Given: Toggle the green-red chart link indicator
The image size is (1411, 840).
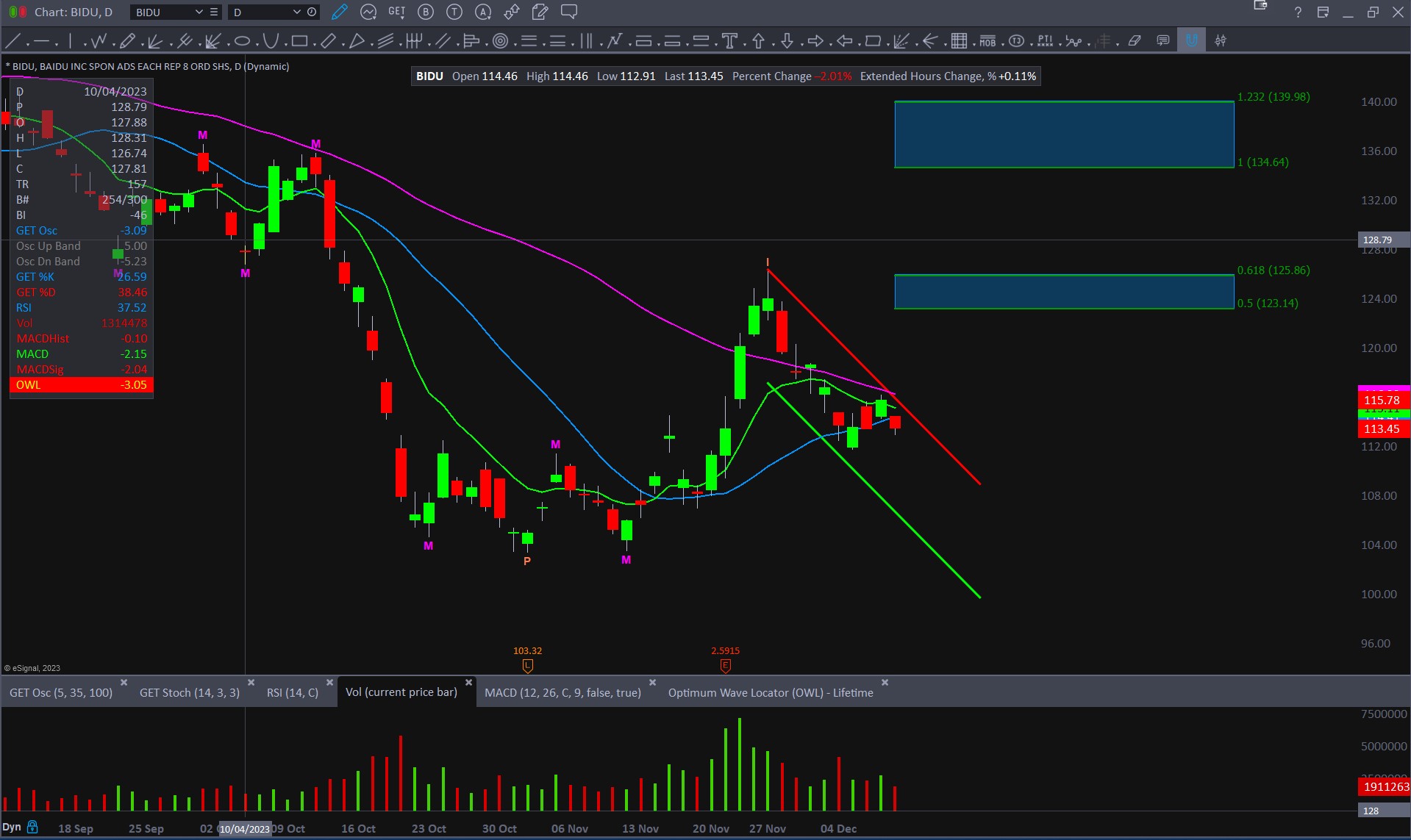Looking at the screenshot, I should point(18,12).
